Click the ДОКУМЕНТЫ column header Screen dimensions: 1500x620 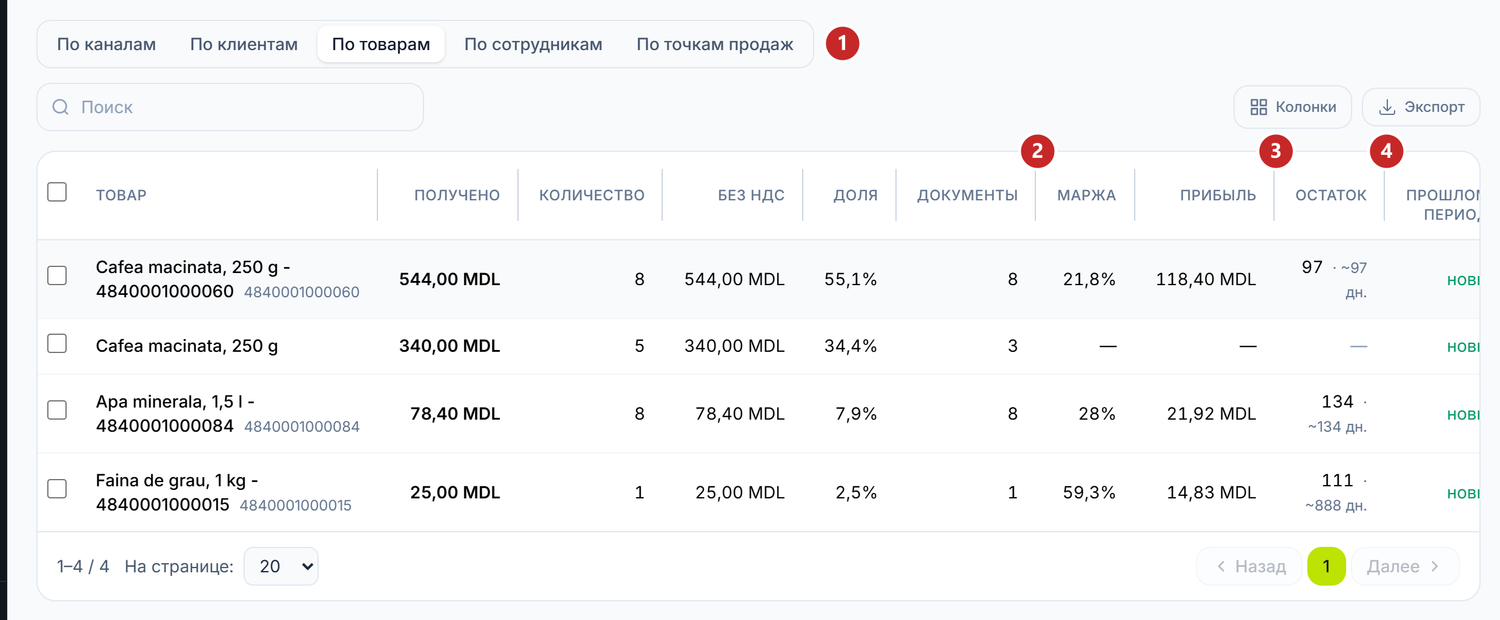pos(967,195)
